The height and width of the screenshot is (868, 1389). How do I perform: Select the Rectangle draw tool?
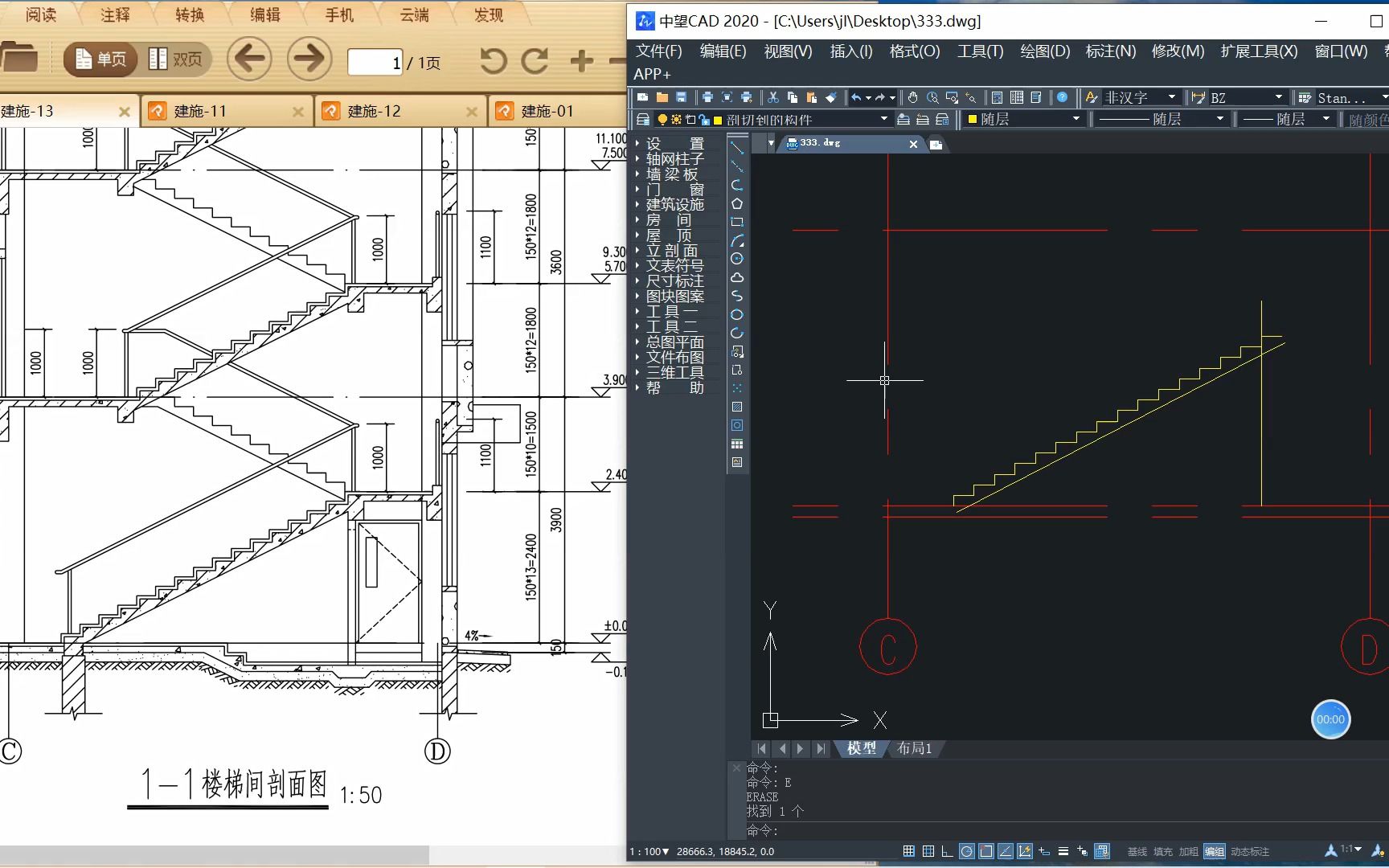[737, 222]
